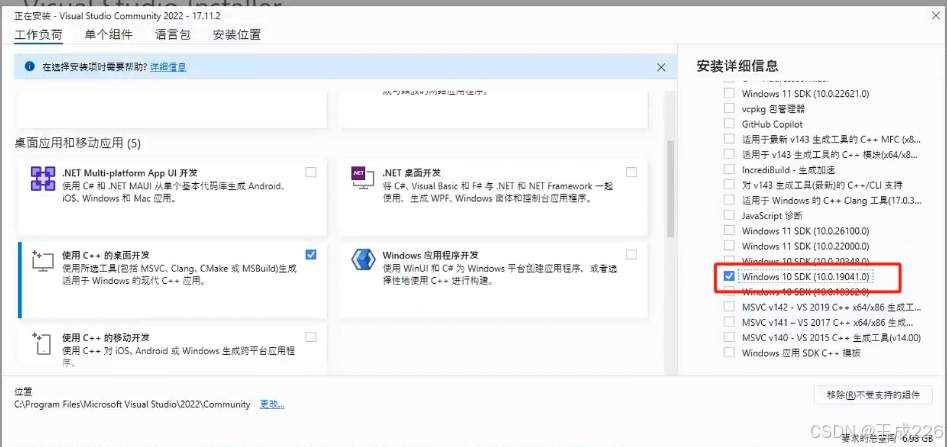Tick the 使用 C++ 的移动开发 checkbox
This screenshot has width=947, height=447.
[x=310, y=336]
